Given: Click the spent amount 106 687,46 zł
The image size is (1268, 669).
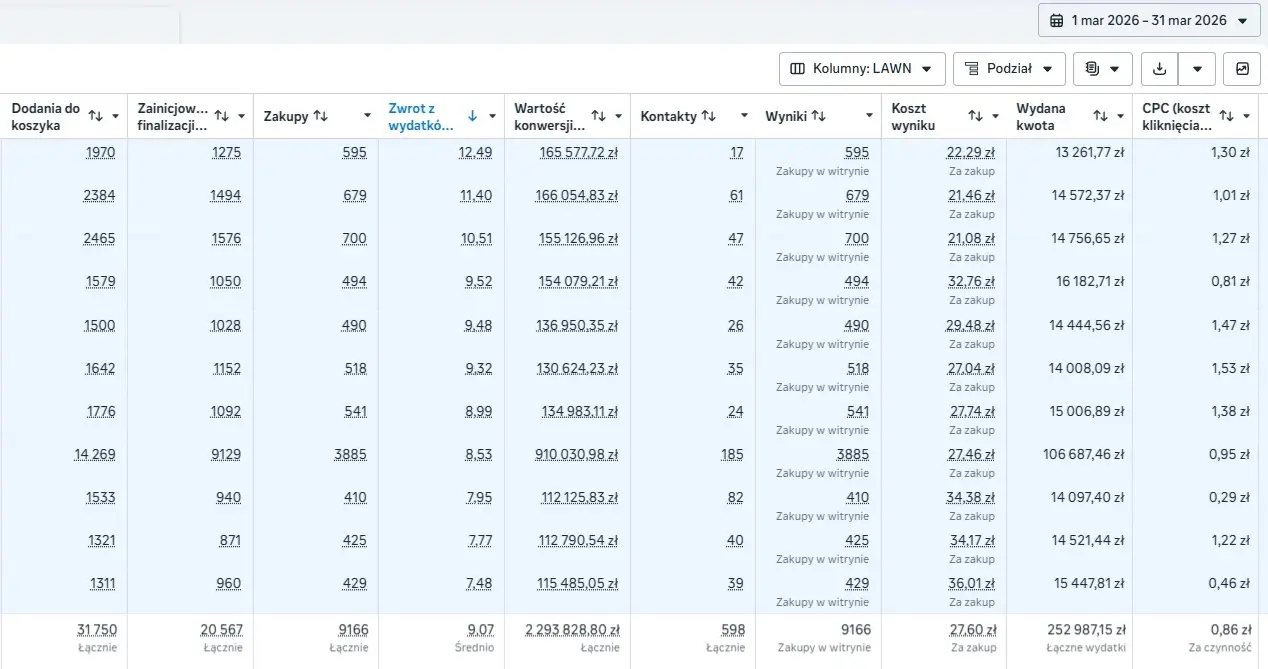Looking at the screenshot, I should pyautogui.click(x=1083, y=455).
